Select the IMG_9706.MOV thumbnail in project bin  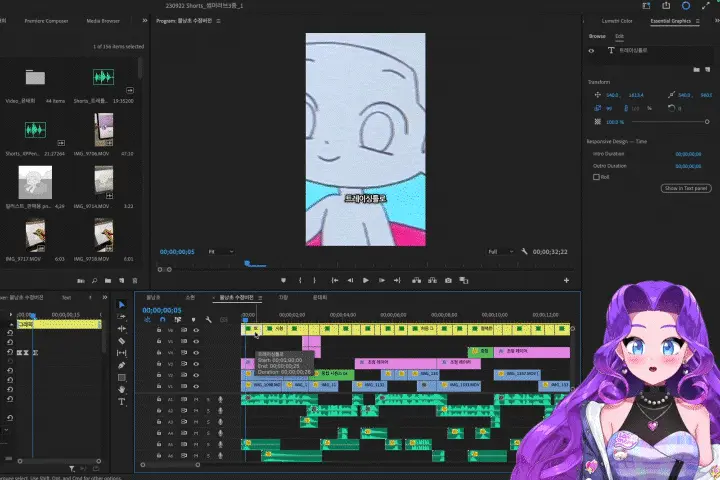(x=104, y=130)
